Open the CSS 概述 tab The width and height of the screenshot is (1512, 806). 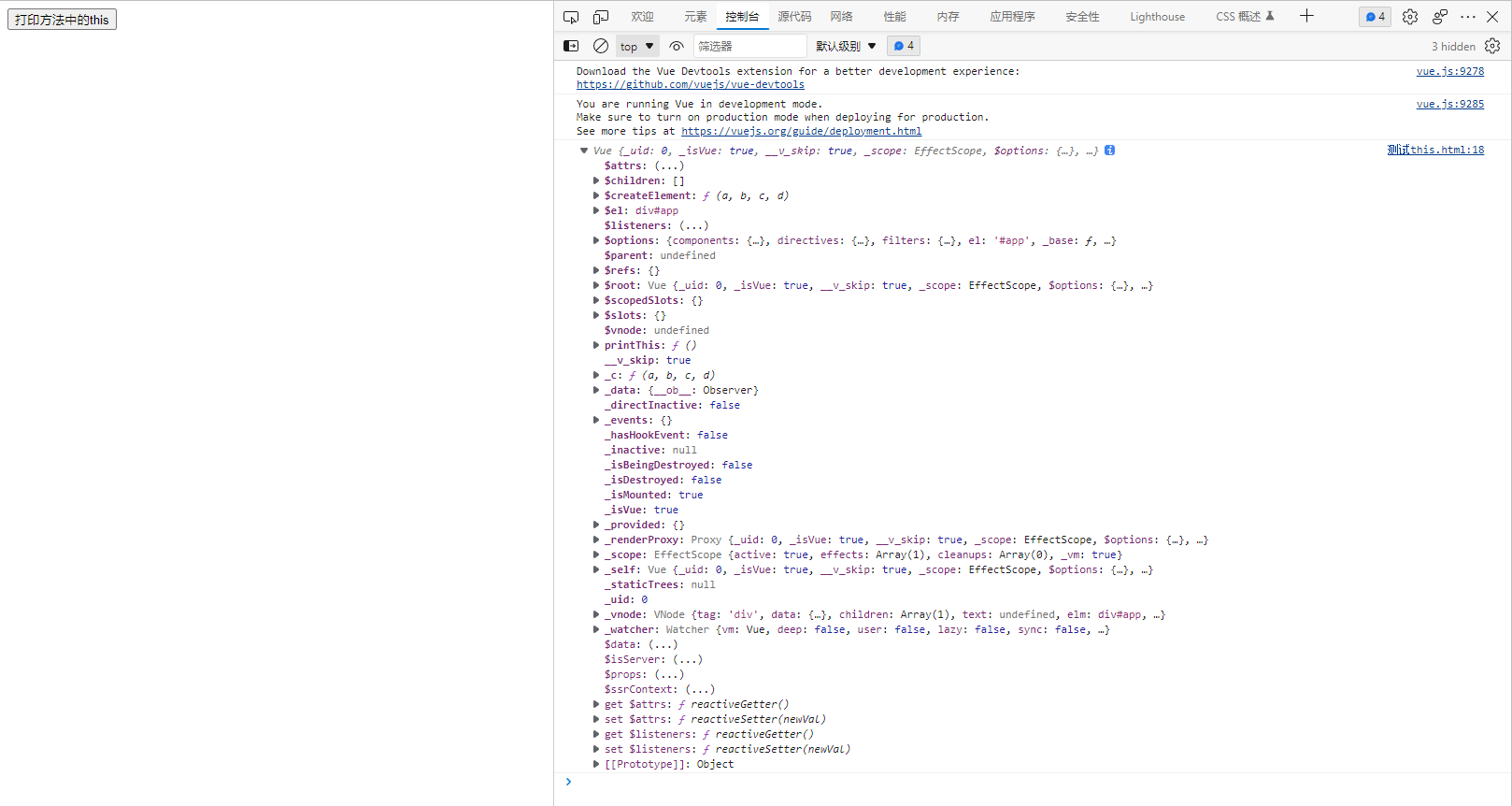coord(1245,17)
